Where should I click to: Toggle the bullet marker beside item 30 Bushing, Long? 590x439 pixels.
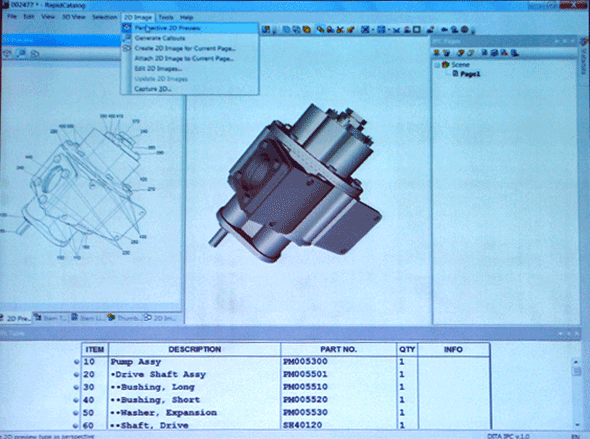(x=76, y=387)
